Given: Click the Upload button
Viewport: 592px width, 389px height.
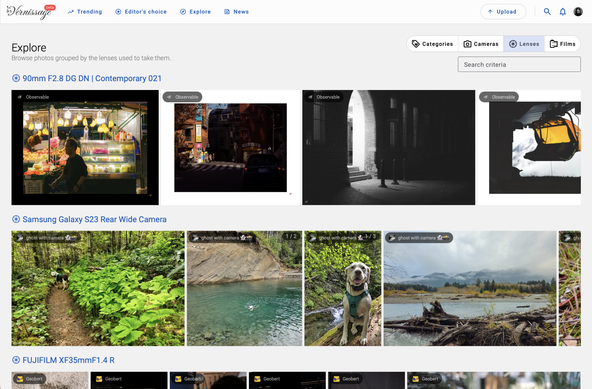Looking at the screenshot, I should coord(503,12).
